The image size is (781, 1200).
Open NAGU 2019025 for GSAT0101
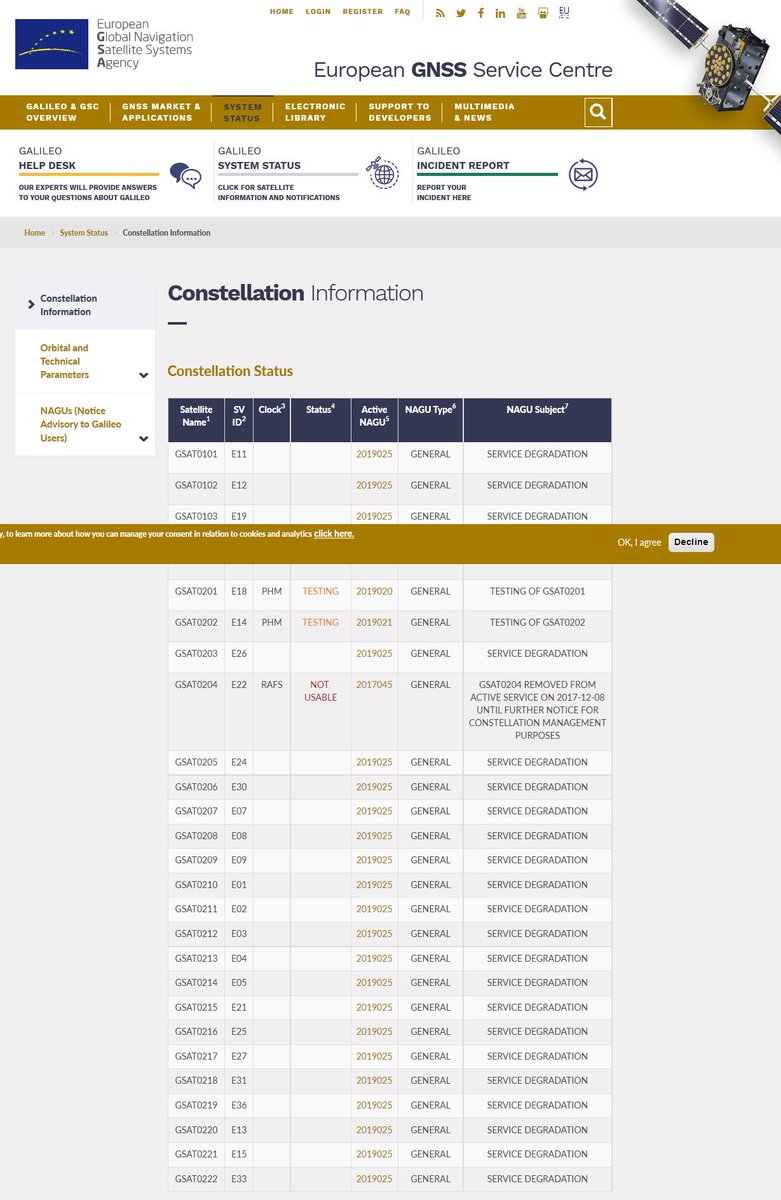[x=374, y=454]
